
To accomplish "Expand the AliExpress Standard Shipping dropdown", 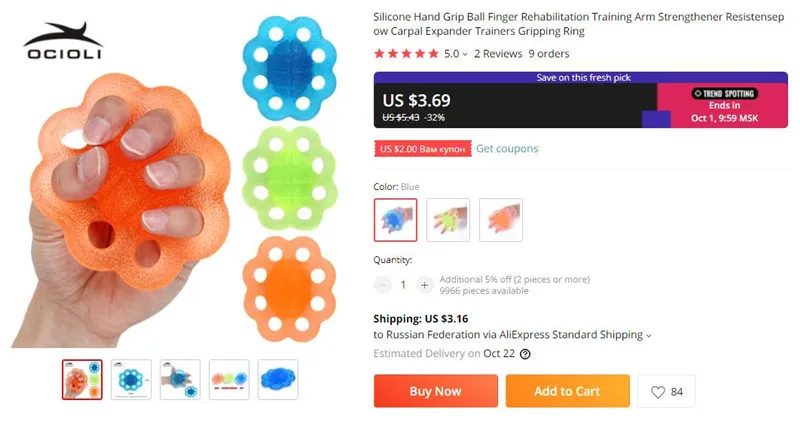I will pyautogui.click(x=649, y=336).
